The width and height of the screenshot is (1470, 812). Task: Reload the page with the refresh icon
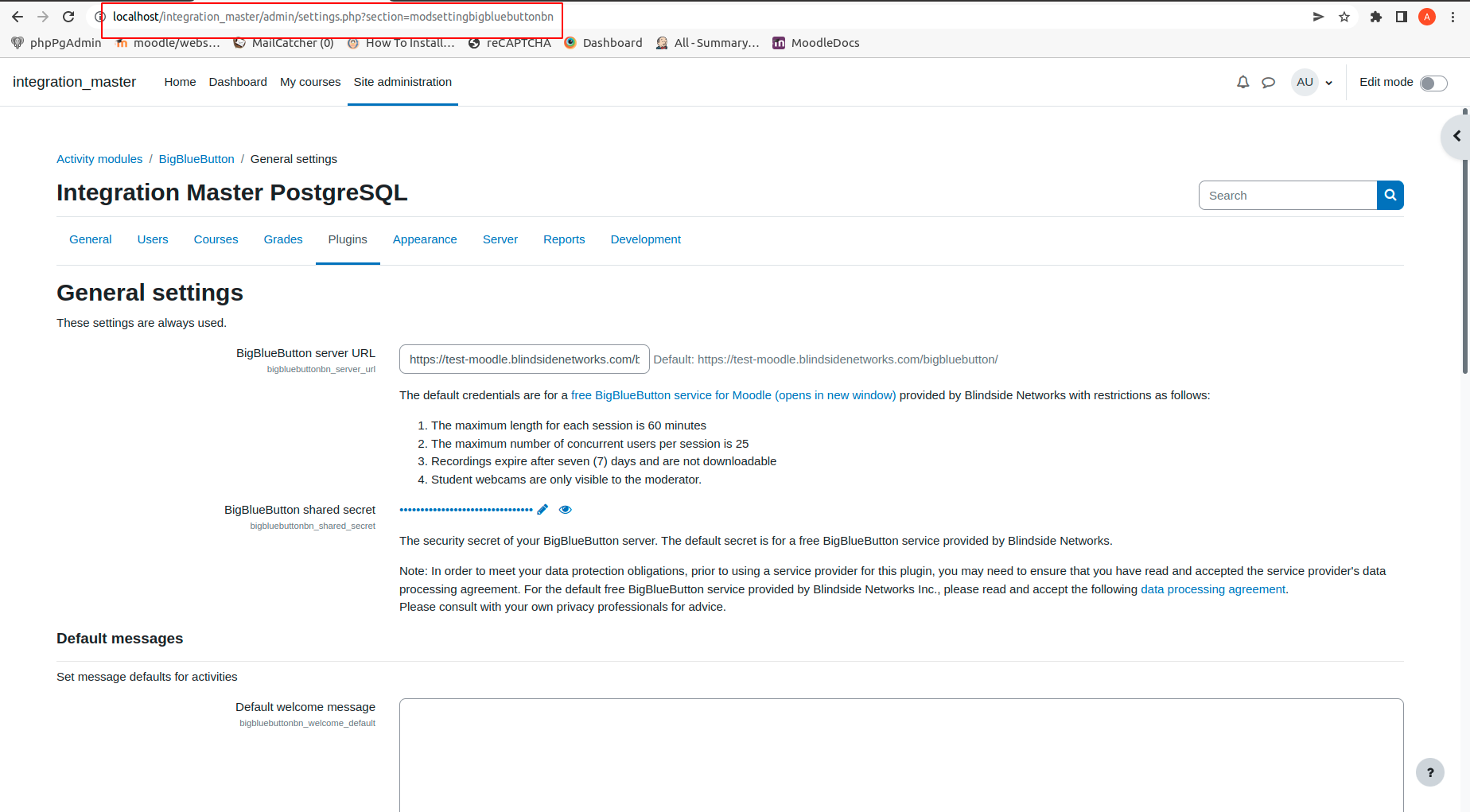68,17
